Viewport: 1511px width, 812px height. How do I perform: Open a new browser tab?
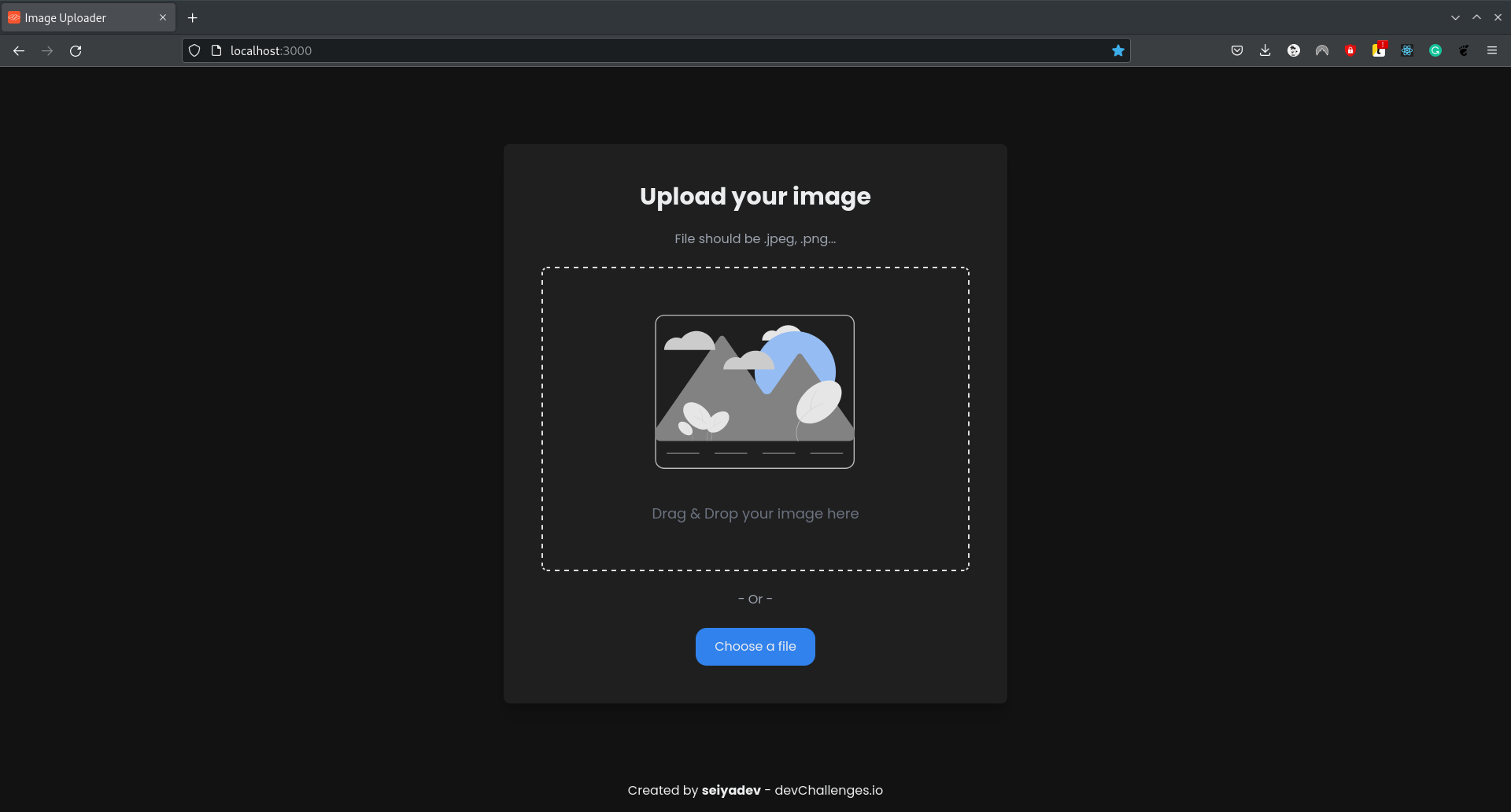192,17
